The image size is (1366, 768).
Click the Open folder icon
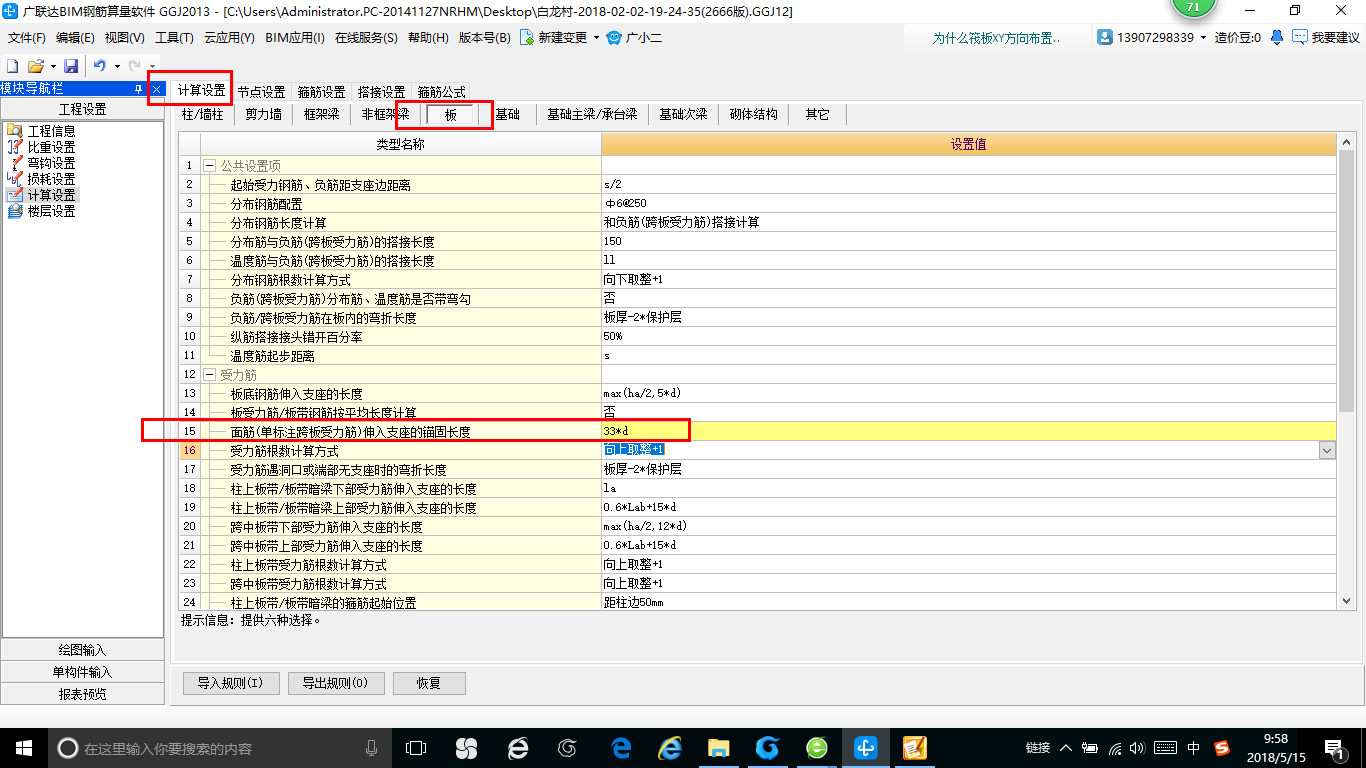(x=35, y=65)
